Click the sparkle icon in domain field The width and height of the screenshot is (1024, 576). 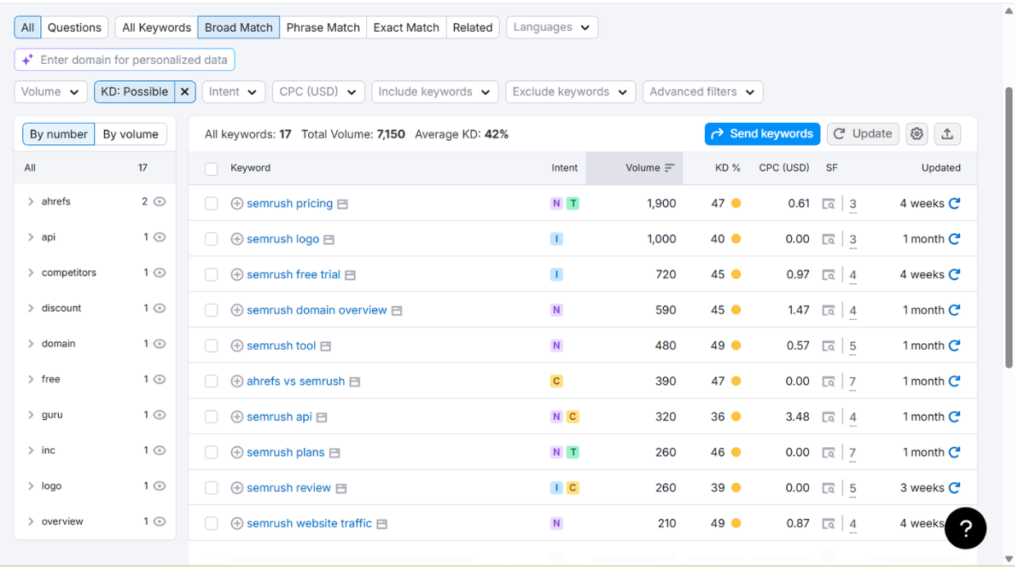[x=27, y=60]
